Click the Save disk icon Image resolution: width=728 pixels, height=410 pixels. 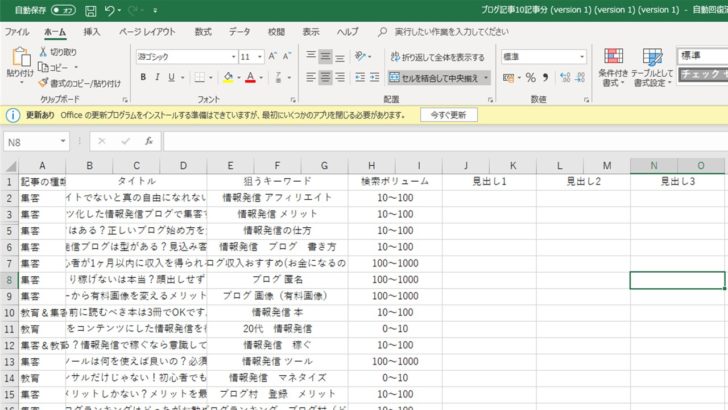click(91, 10)
